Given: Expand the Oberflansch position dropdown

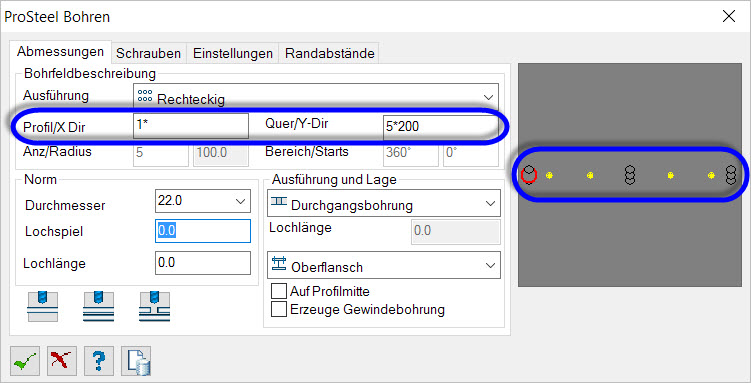Looking at the screenshot, I should click(x=384, y=265).
